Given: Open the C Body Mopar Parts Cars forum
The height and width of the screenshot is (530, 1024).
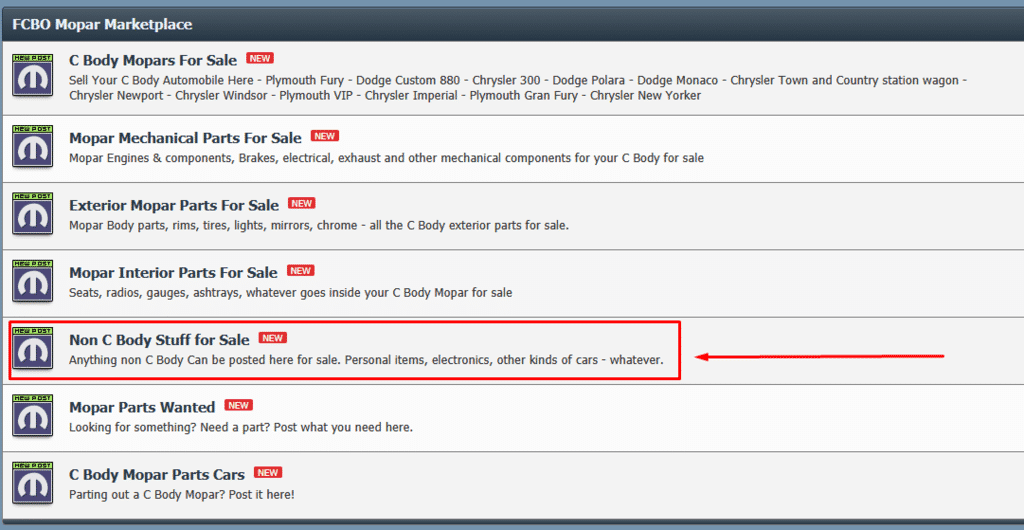Looking at the screenshot, I should tap(157, 474).
